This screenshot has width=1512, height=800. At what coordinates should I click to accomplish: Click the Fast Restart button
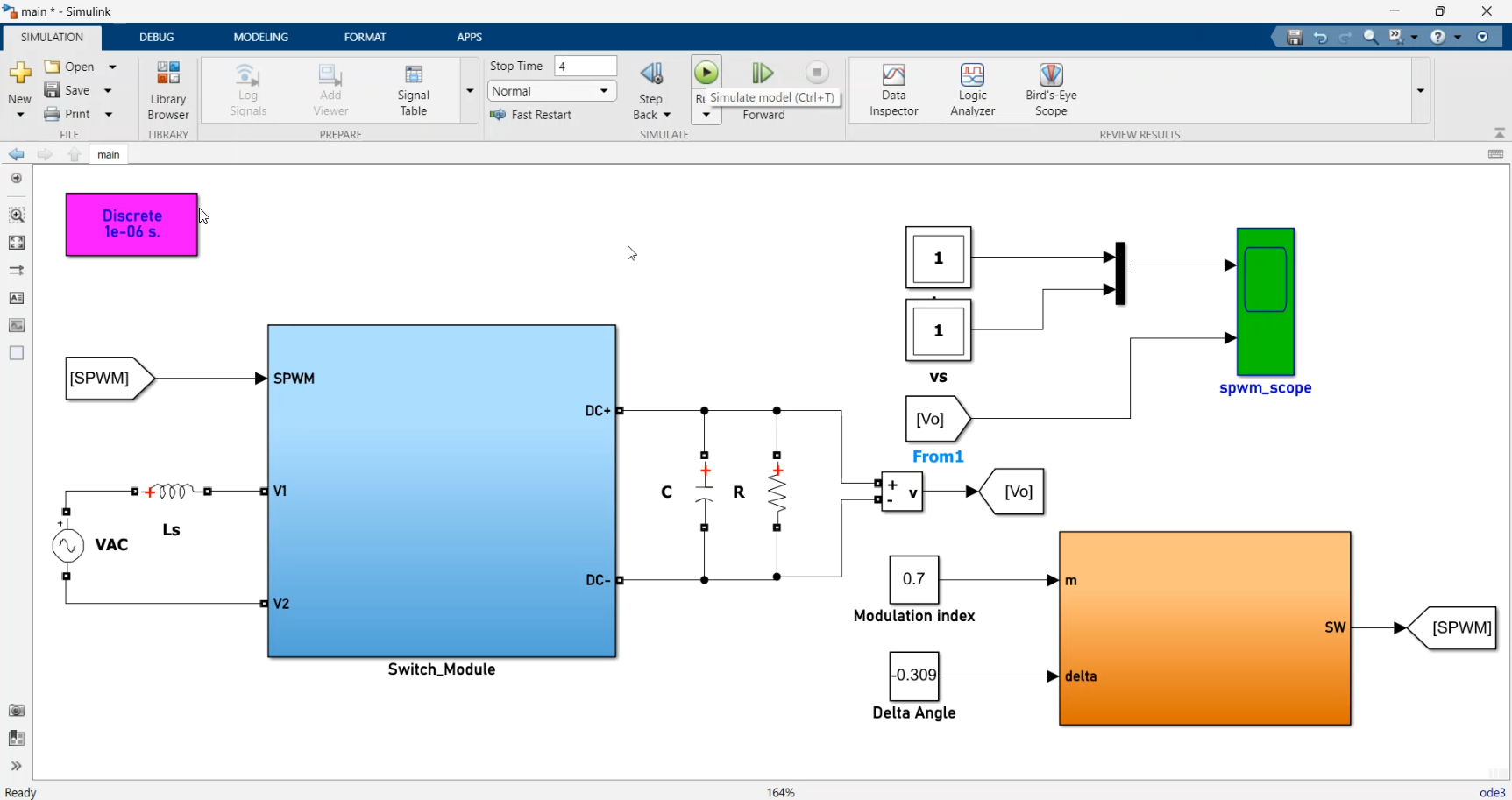pyautogui.click(x=531, y=115)
